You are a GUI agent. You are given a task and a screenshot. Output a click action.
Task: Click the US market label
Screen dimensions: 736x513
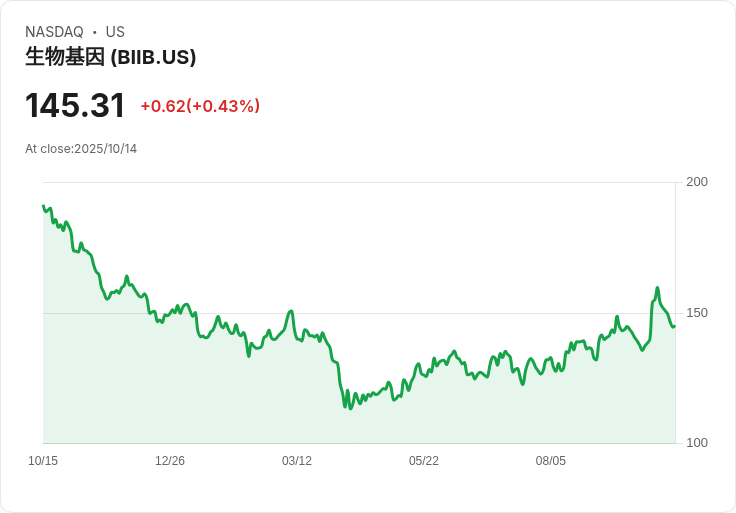115,32
